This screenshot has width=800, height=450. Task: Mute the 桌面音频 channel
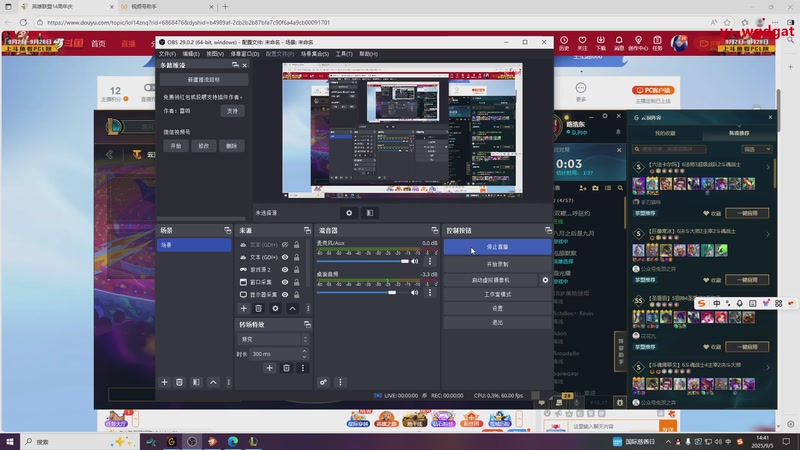[x=415, y=292]
